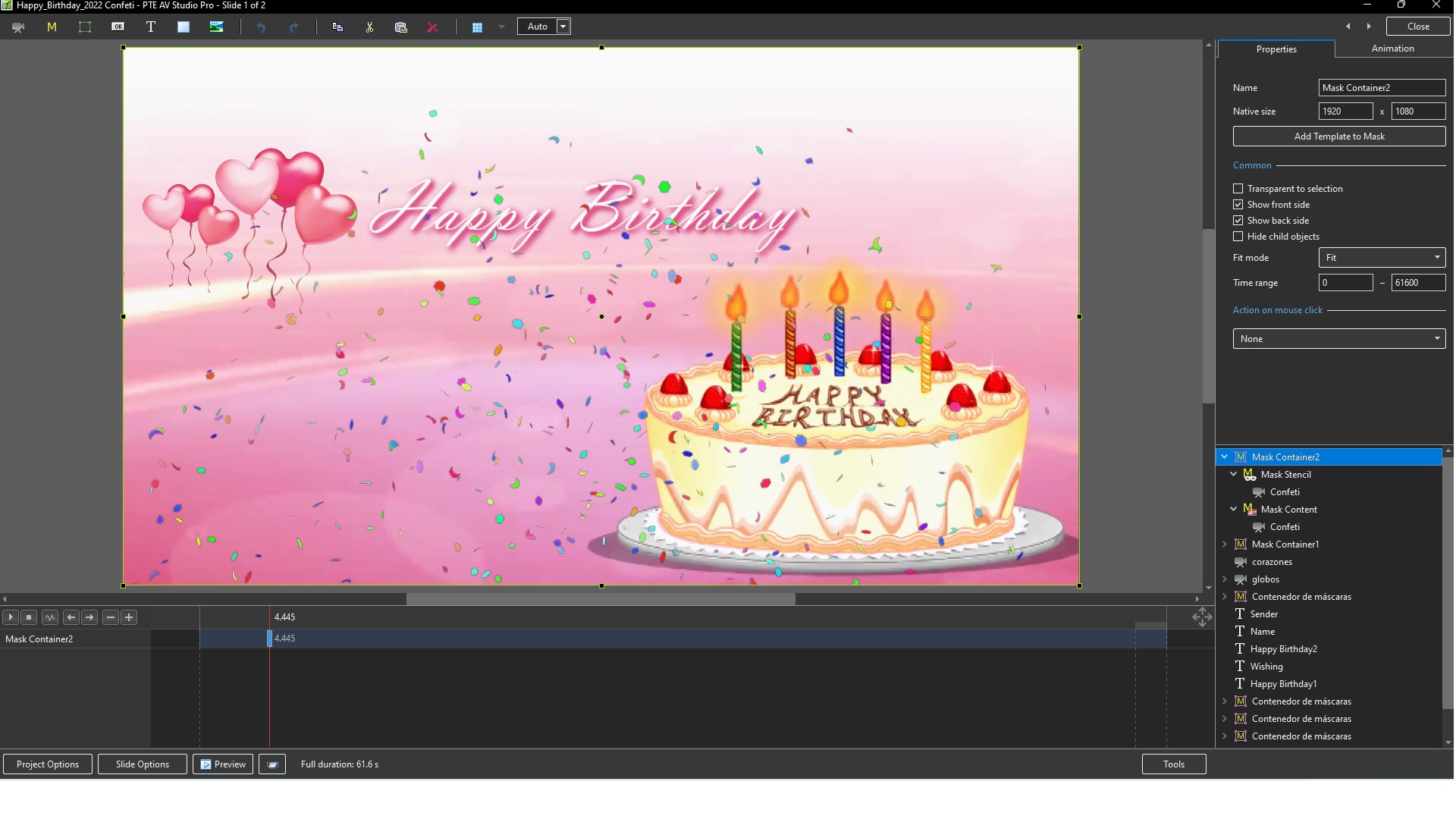Open Slide Options
This screenshot has height=819, width=1456.
(x=142, y=764)
